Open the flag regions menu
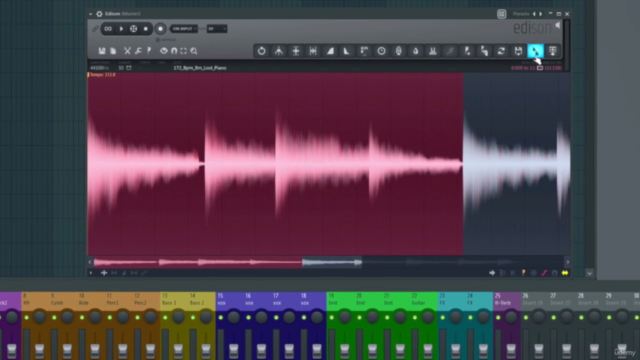The height and width of the screenshot is (360, 640). 149,51
